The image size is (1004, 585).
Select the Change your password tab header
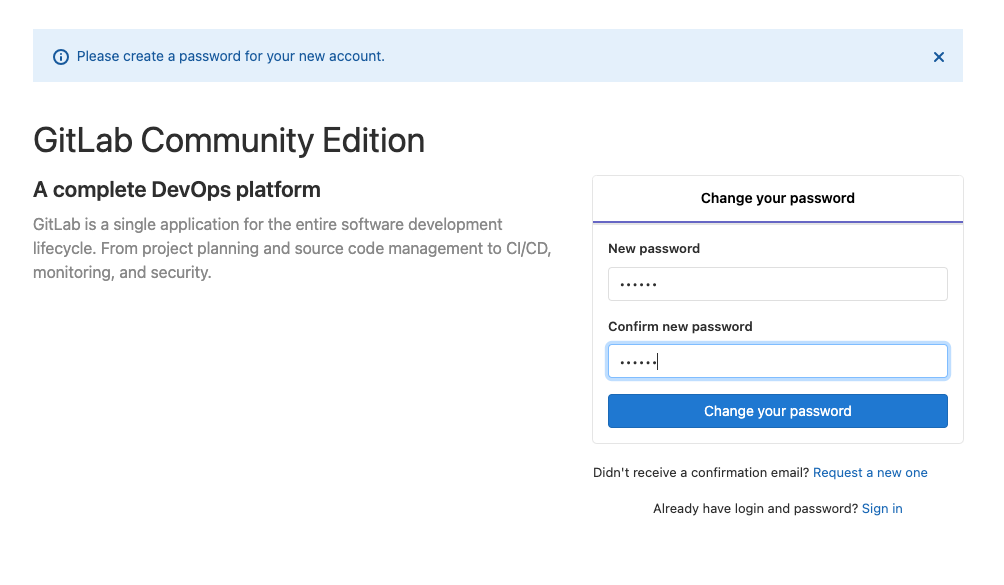pyautogui.click(x=777, y=198)
